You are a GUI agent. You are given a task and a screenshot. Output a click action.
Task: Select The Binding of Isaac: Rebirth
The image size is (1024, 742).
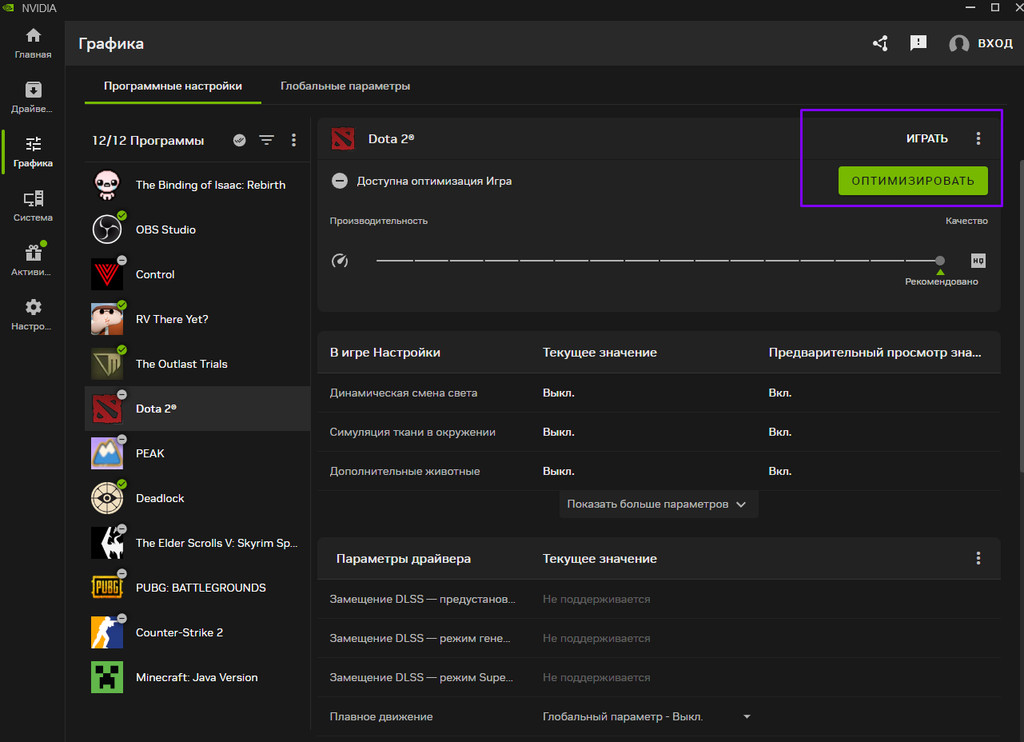[x=197, y=185]
